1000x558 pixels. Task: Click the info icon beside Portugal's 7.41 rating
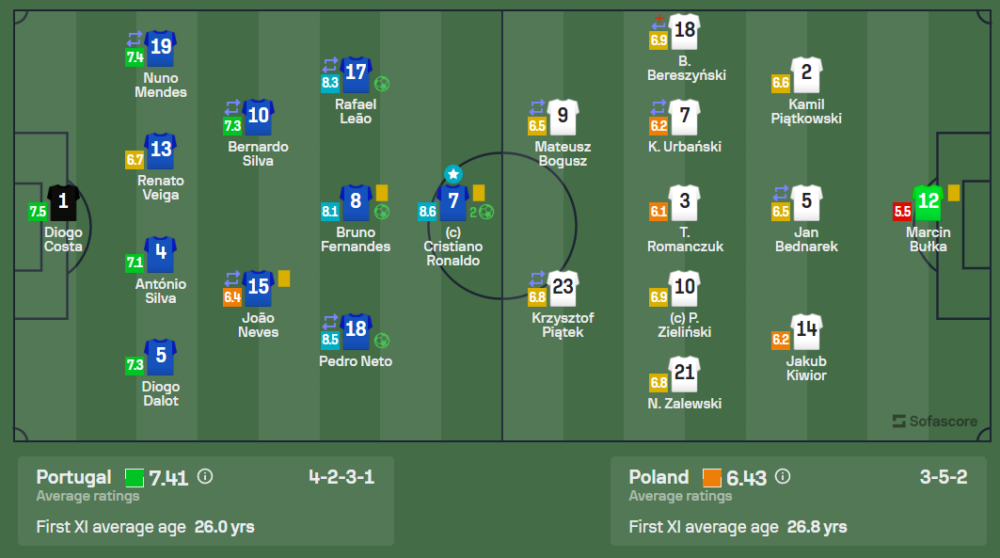(205, 477)
